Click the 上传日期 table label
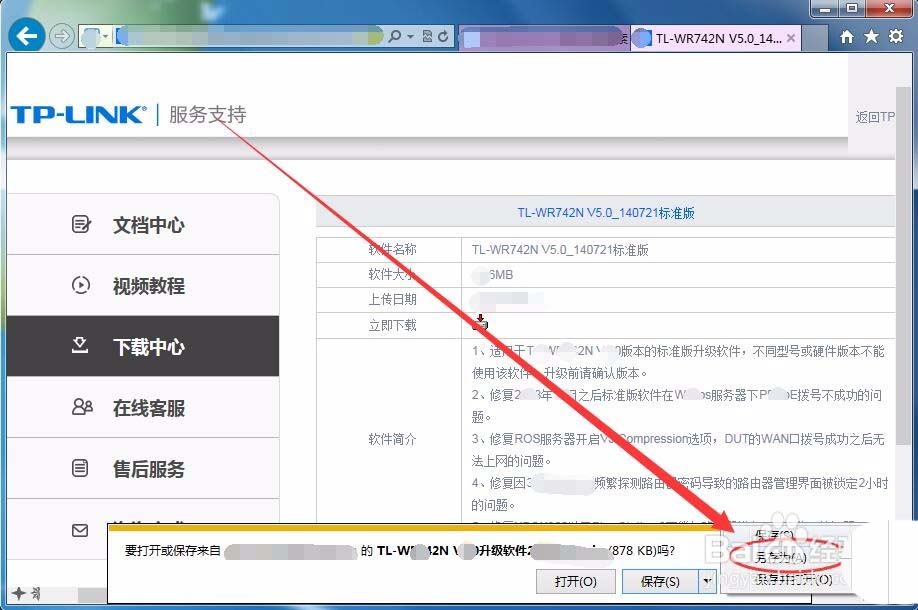Viewport: 918px width, 610px height. (392, 299)
